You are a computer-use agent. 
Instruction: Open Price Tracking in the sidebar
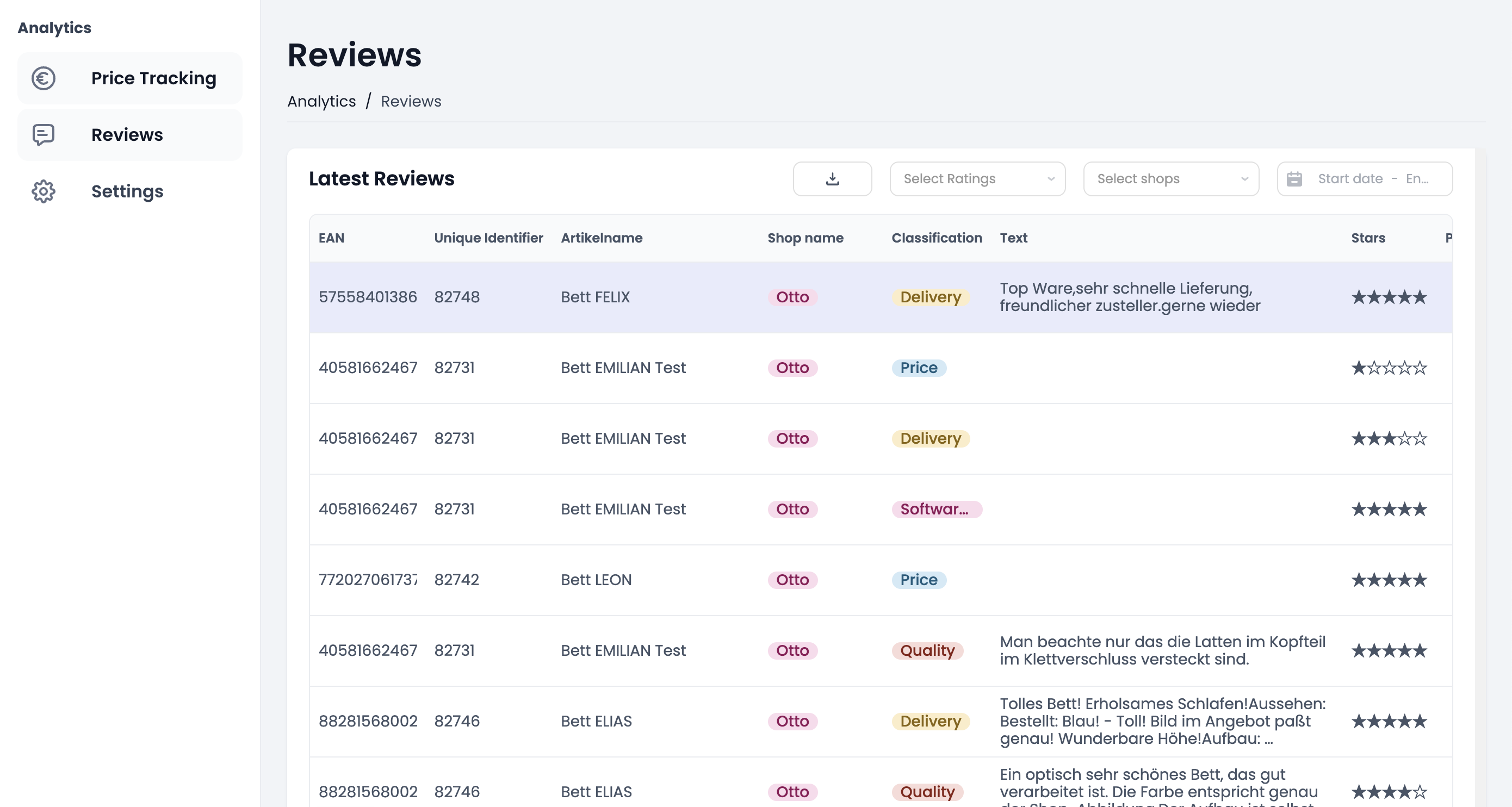click(x=130, y=78)
